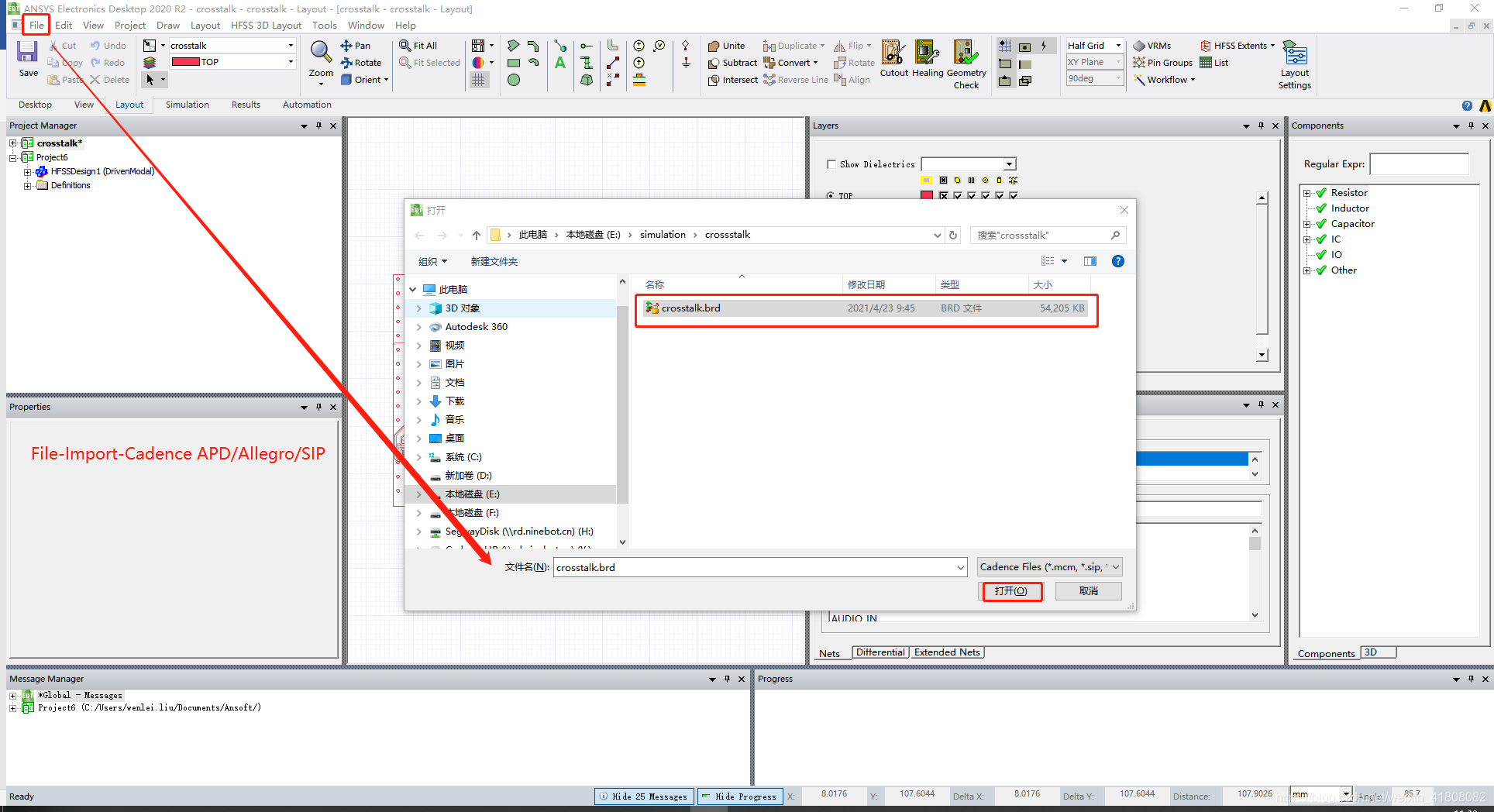1494x812 pixels.
Task: Select the Draw Circle tool
Action: click(513, 80)
